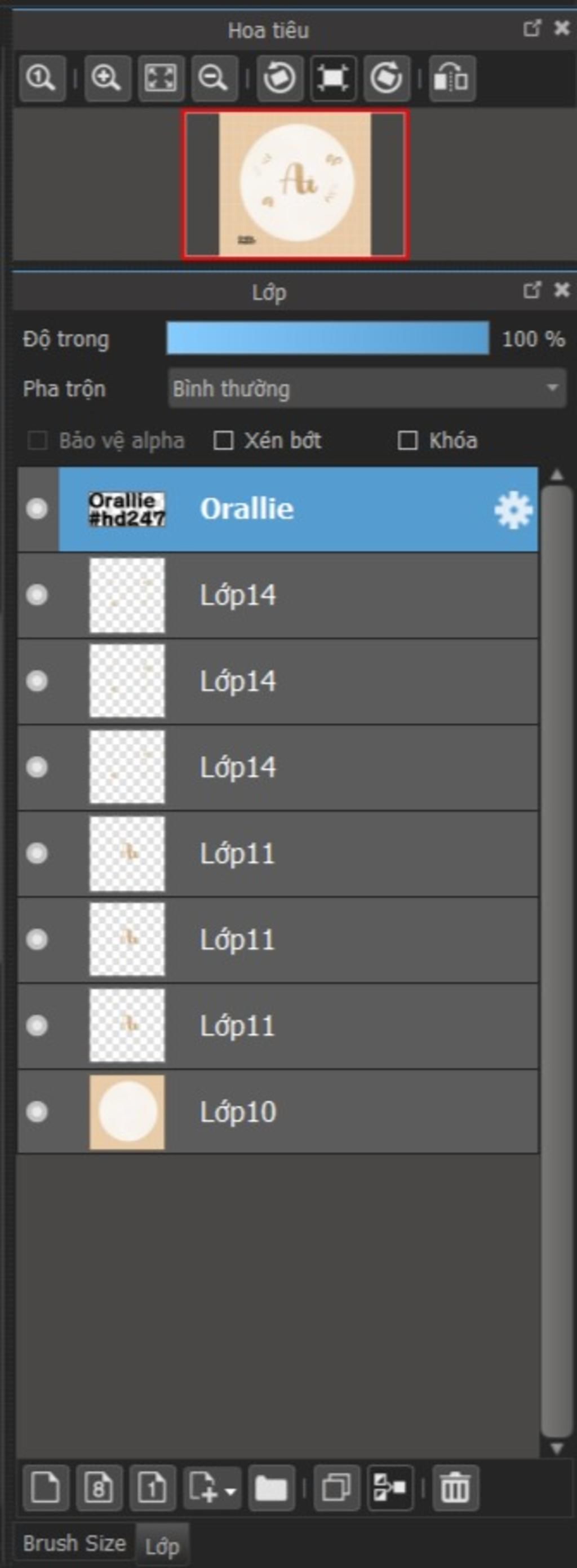Image resolution: width=577 pixels, height=1568 pixels.
Task: Click the layer list scroll down arrow
Action: point(556,1448)
